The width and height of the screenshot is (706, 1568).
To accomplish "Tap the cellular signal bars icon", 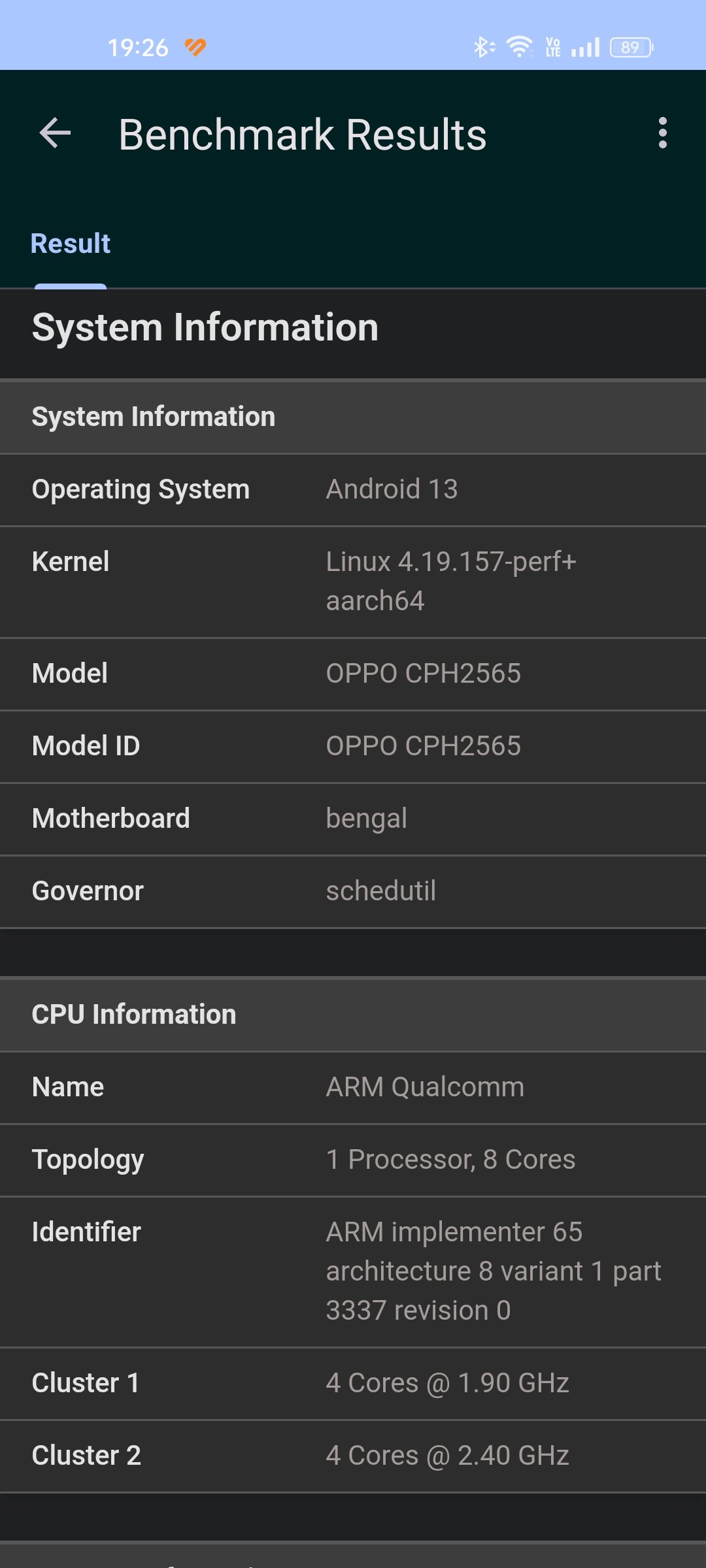I will [585, 47].
